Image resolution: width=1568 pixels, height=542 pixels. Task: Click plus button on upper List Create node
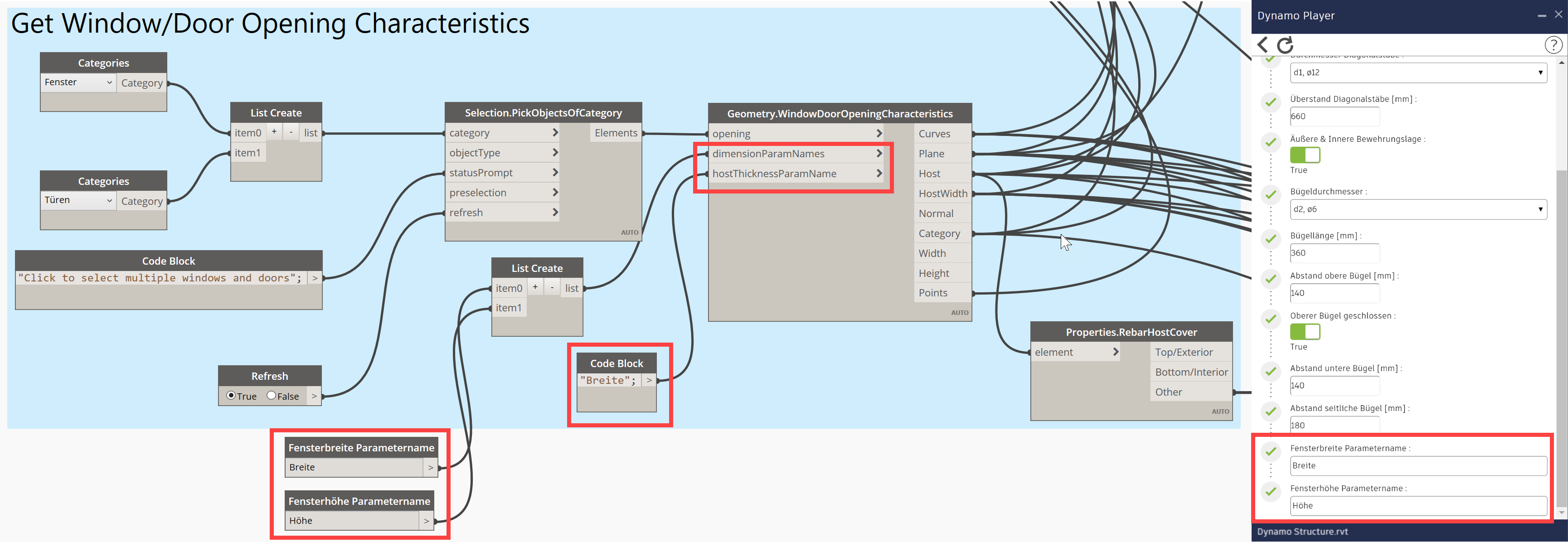(x=274, y=132)
